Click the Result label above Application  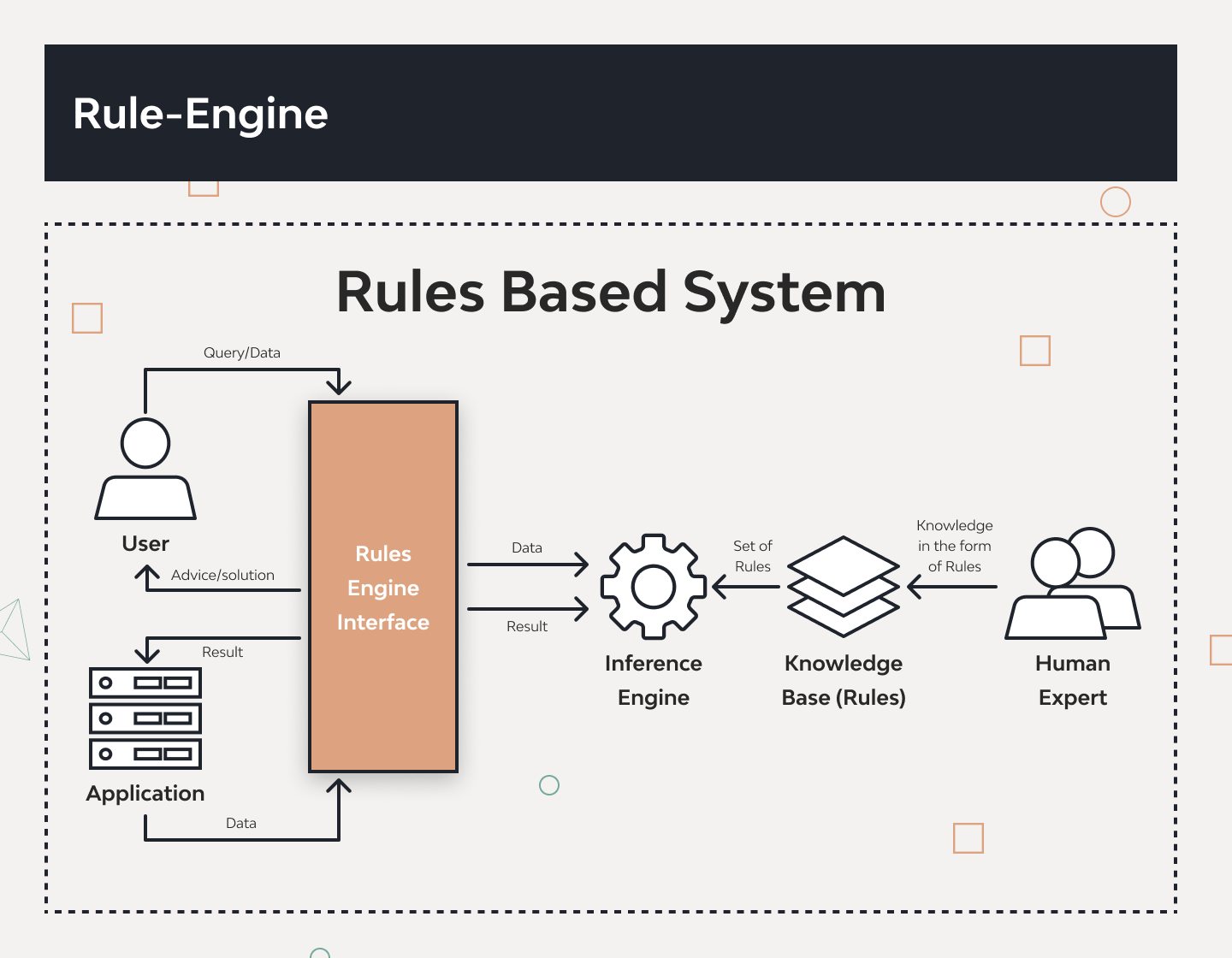point(222,652)
